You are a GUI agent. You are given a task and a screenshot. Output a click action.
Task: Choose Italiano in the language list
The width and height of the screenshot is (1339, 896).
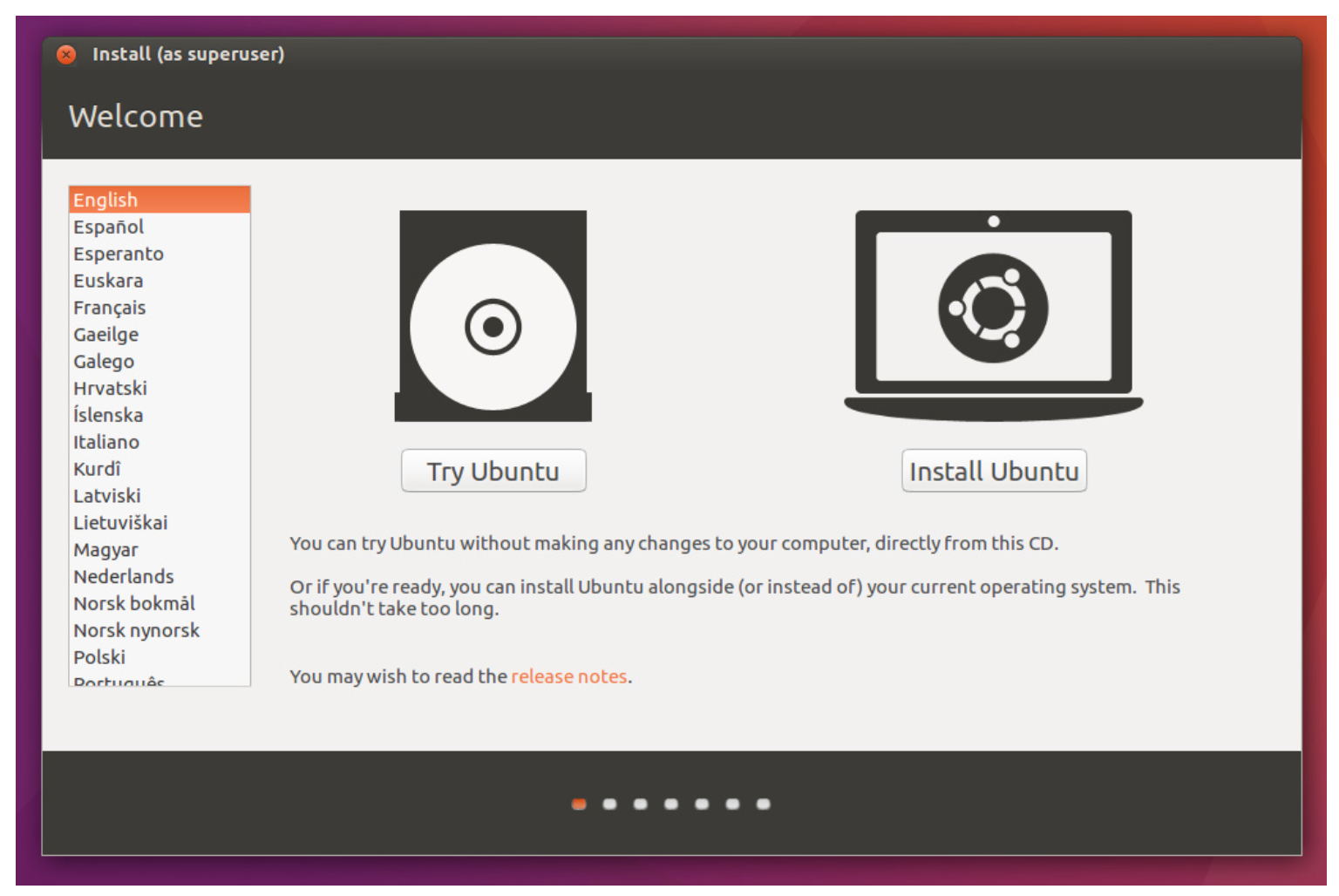click(x=160, y=442)
